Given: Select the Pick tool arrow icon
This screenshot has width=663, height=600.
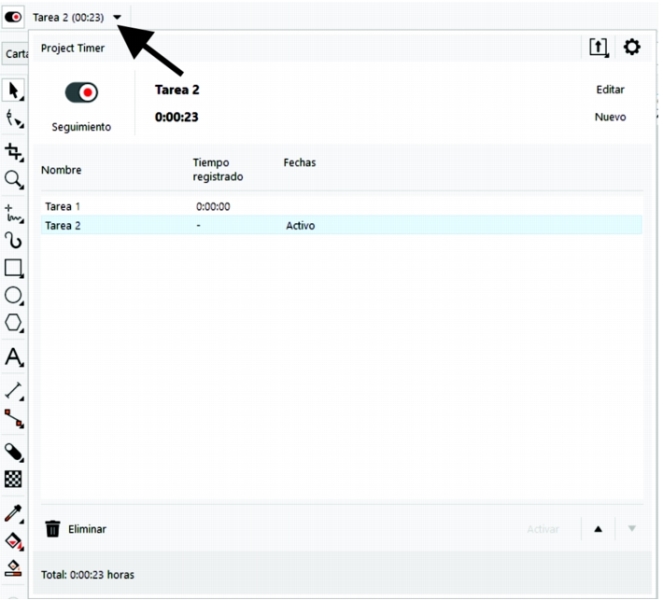Looking at the screenshot, I should point(14,91).
